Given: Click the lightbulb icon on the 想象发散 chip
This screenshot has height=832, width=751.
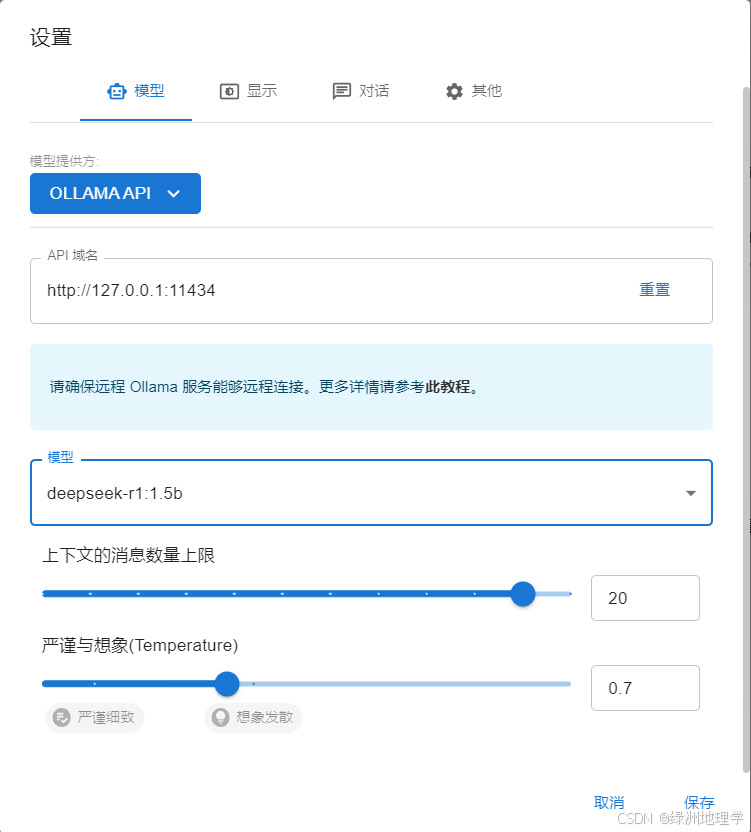Looking at the screenshot, I should pos(220,717).
